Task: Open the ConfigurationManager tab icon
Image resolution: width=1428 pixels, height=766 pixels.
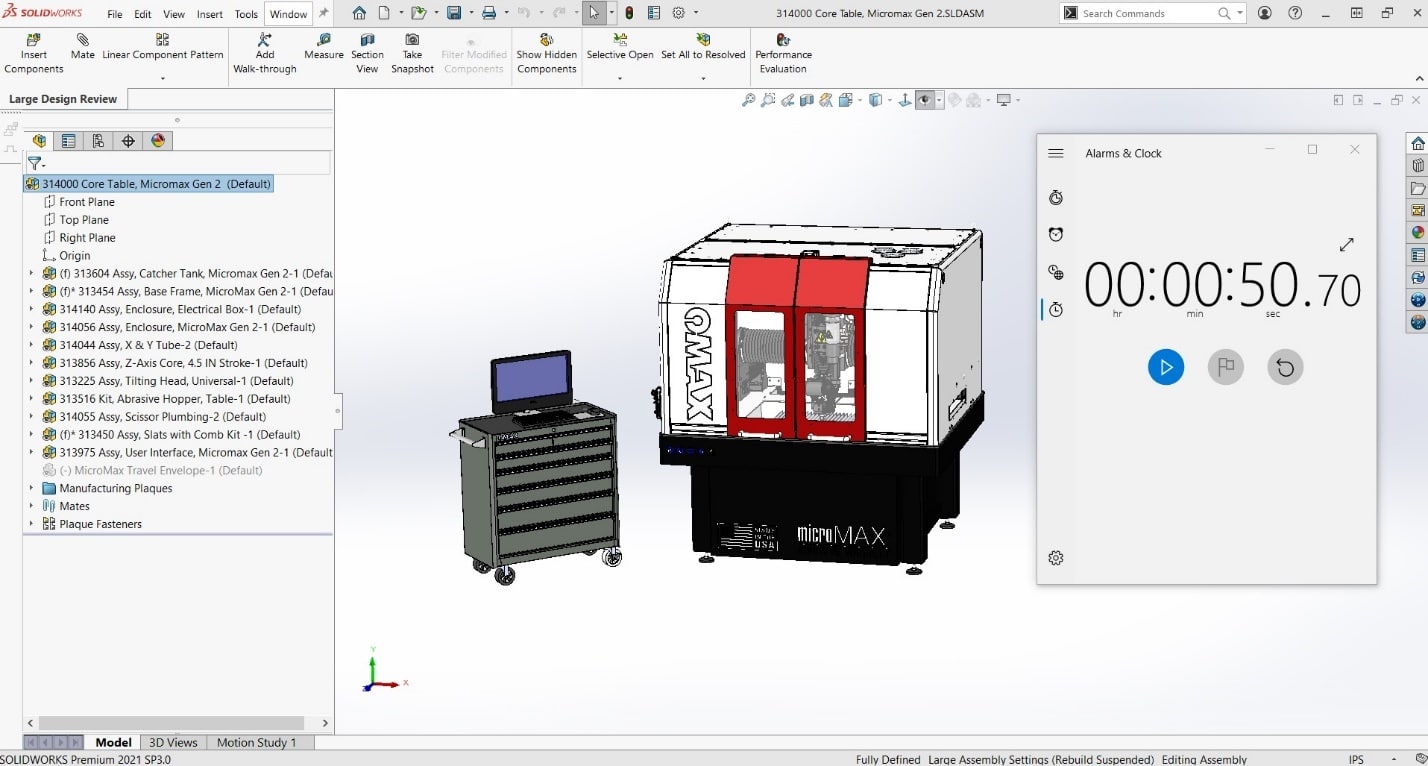Action: point(98,141)
